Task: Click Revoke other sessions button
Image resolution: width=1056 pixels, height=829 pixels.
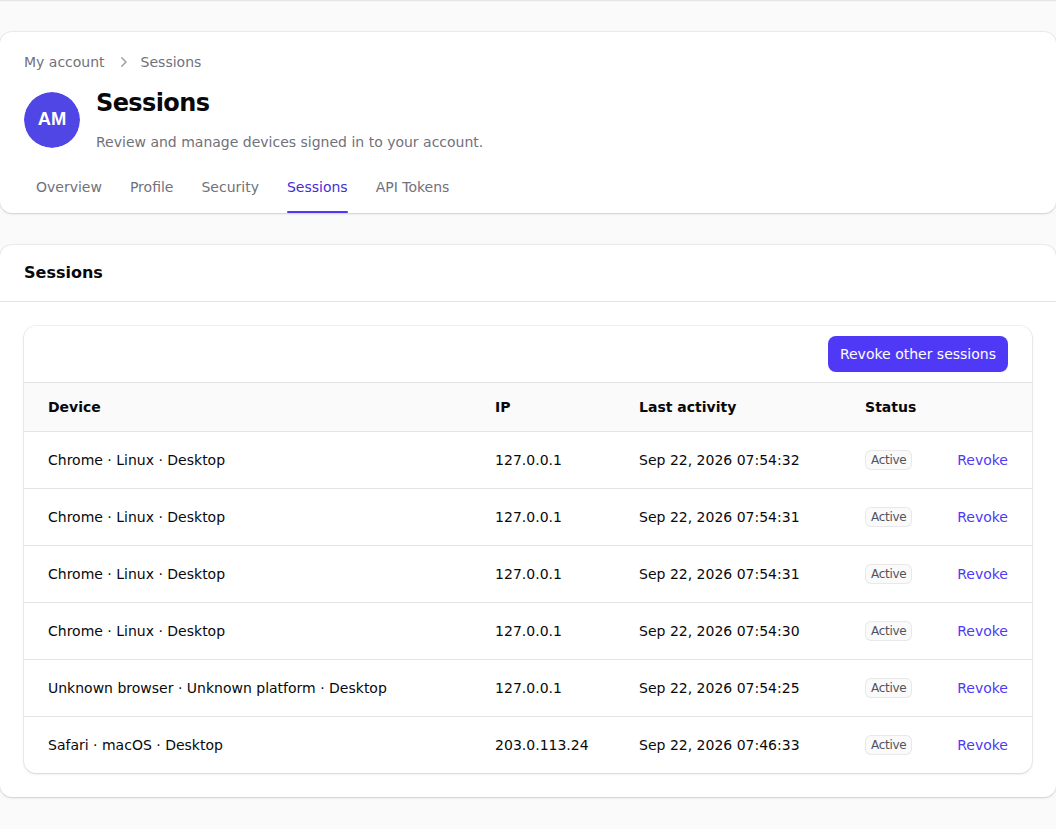Action: tap(917, 354)
